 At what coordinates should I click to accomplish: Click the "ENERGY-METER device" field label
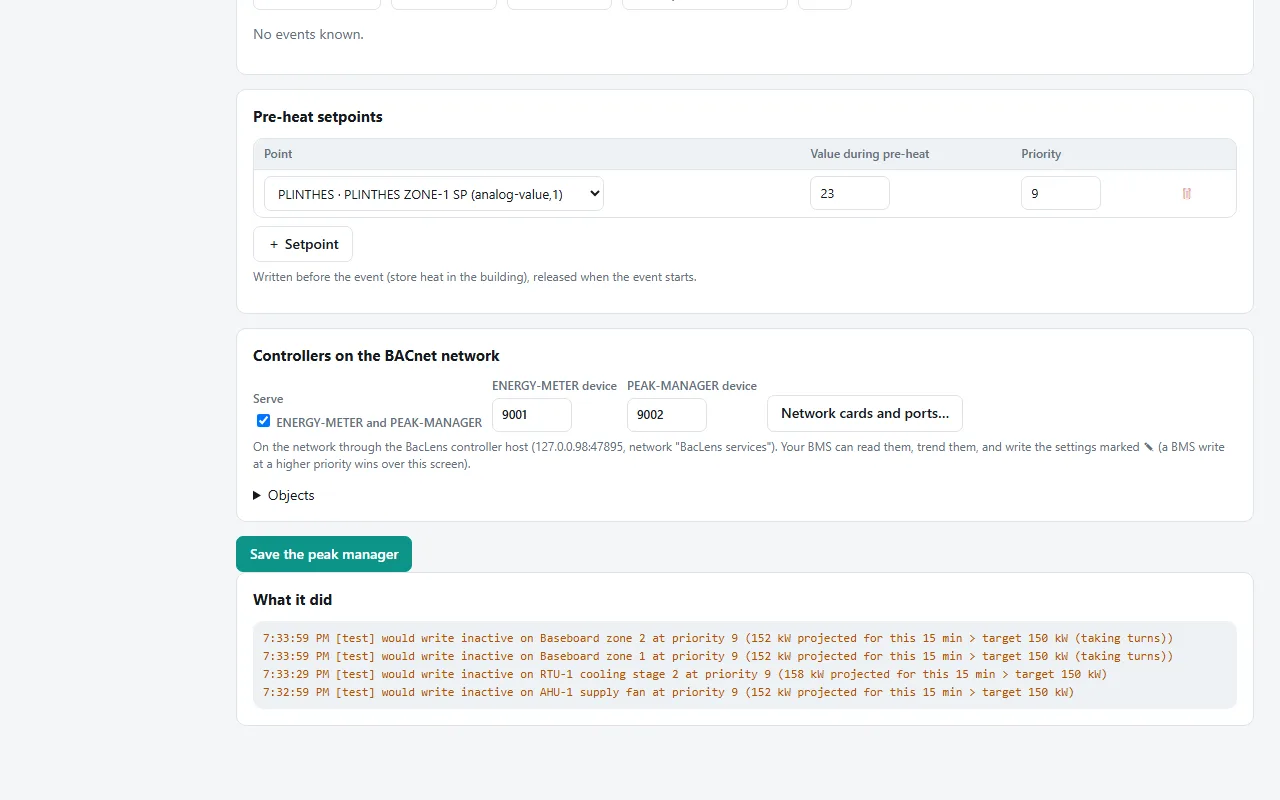pyautogui.click(x=554, y=386)
